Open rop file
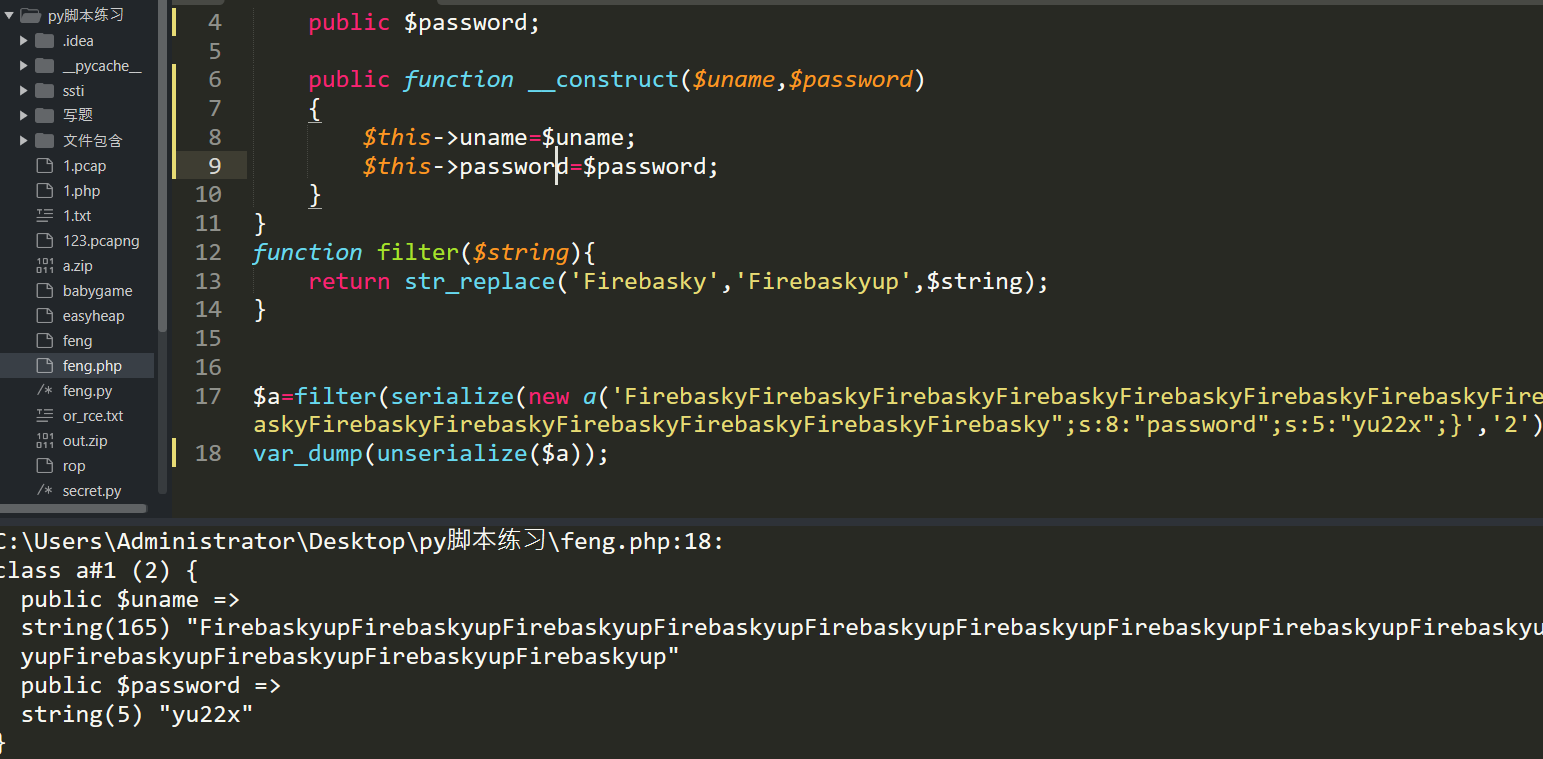1543x759 pixels. (x=74, y=466)
